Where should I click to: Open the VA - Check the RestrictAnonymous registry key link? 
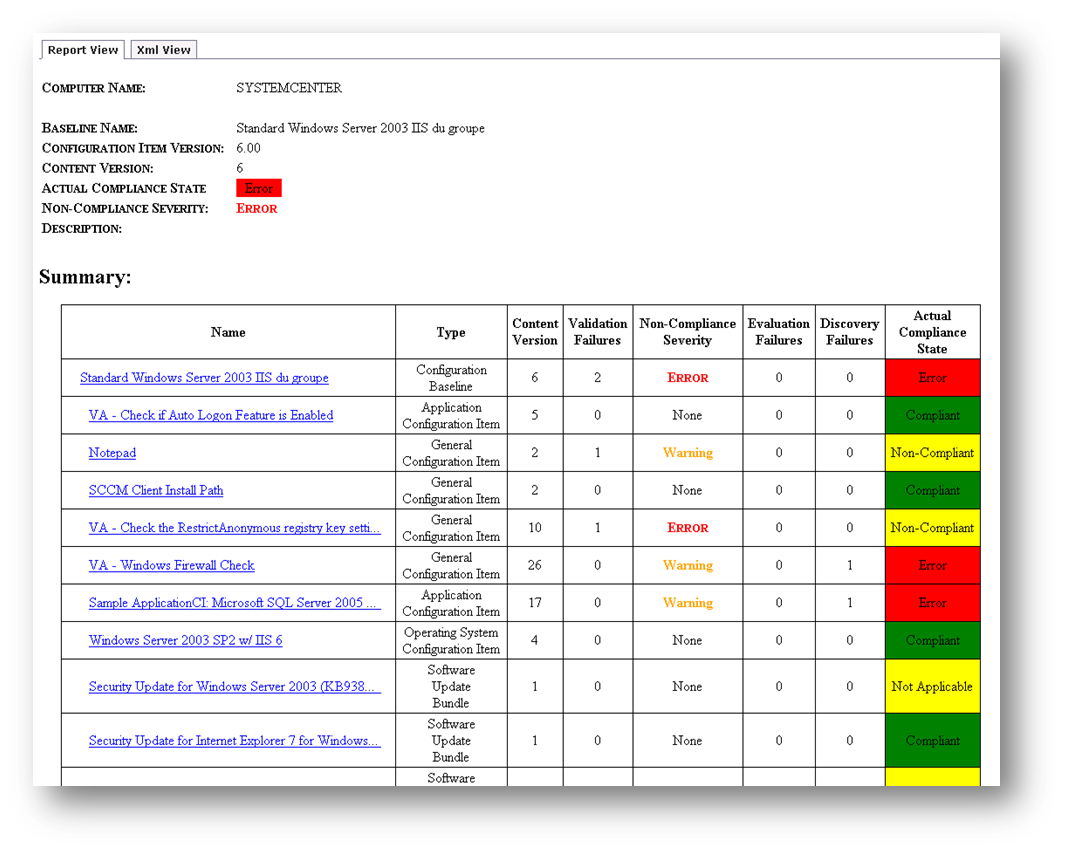tap(234, 528)
